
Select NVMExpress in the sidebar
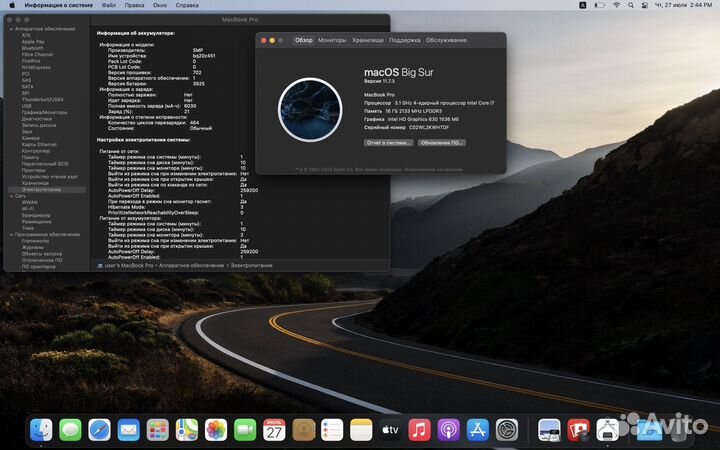(x=36, y=68)
